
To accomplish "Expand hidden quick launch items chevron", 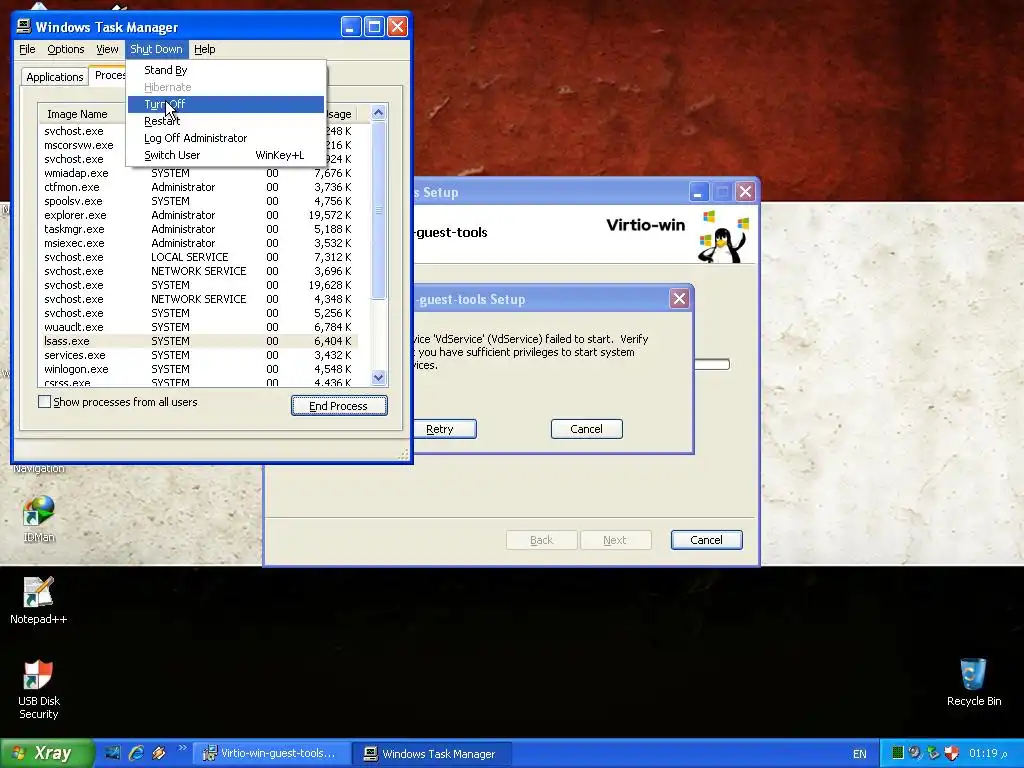I will coord(182,748).
